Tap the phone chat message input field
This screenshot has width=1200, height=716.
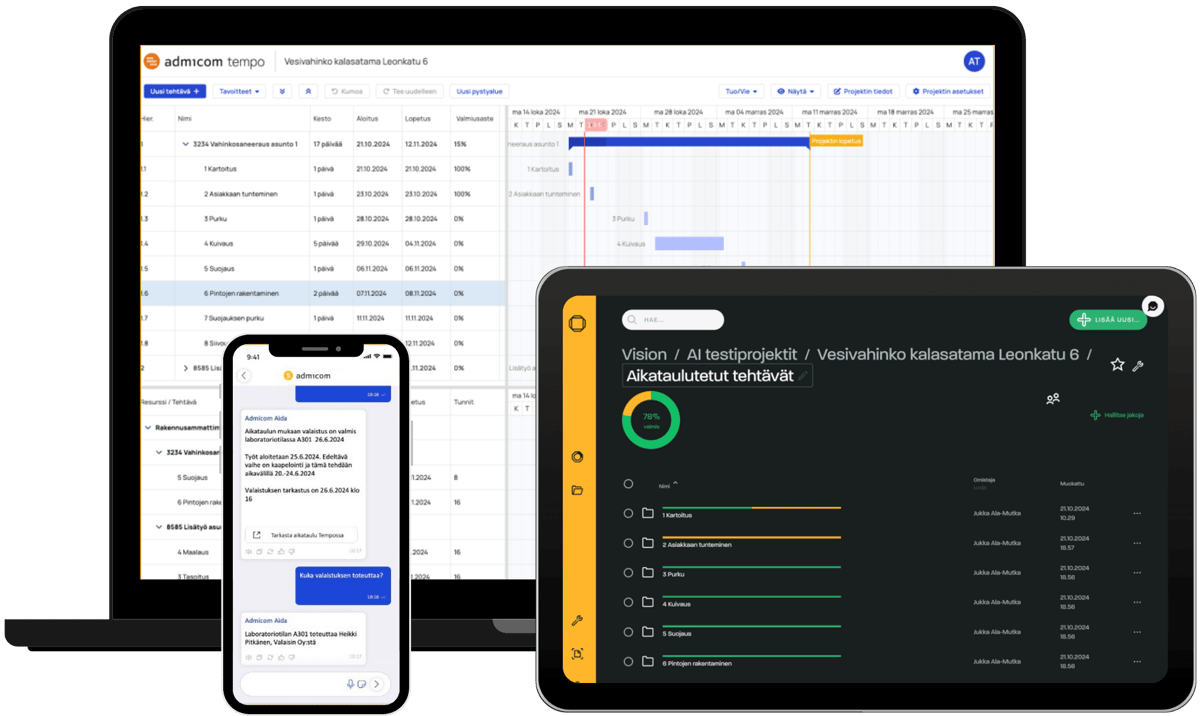tap(315, 684)
